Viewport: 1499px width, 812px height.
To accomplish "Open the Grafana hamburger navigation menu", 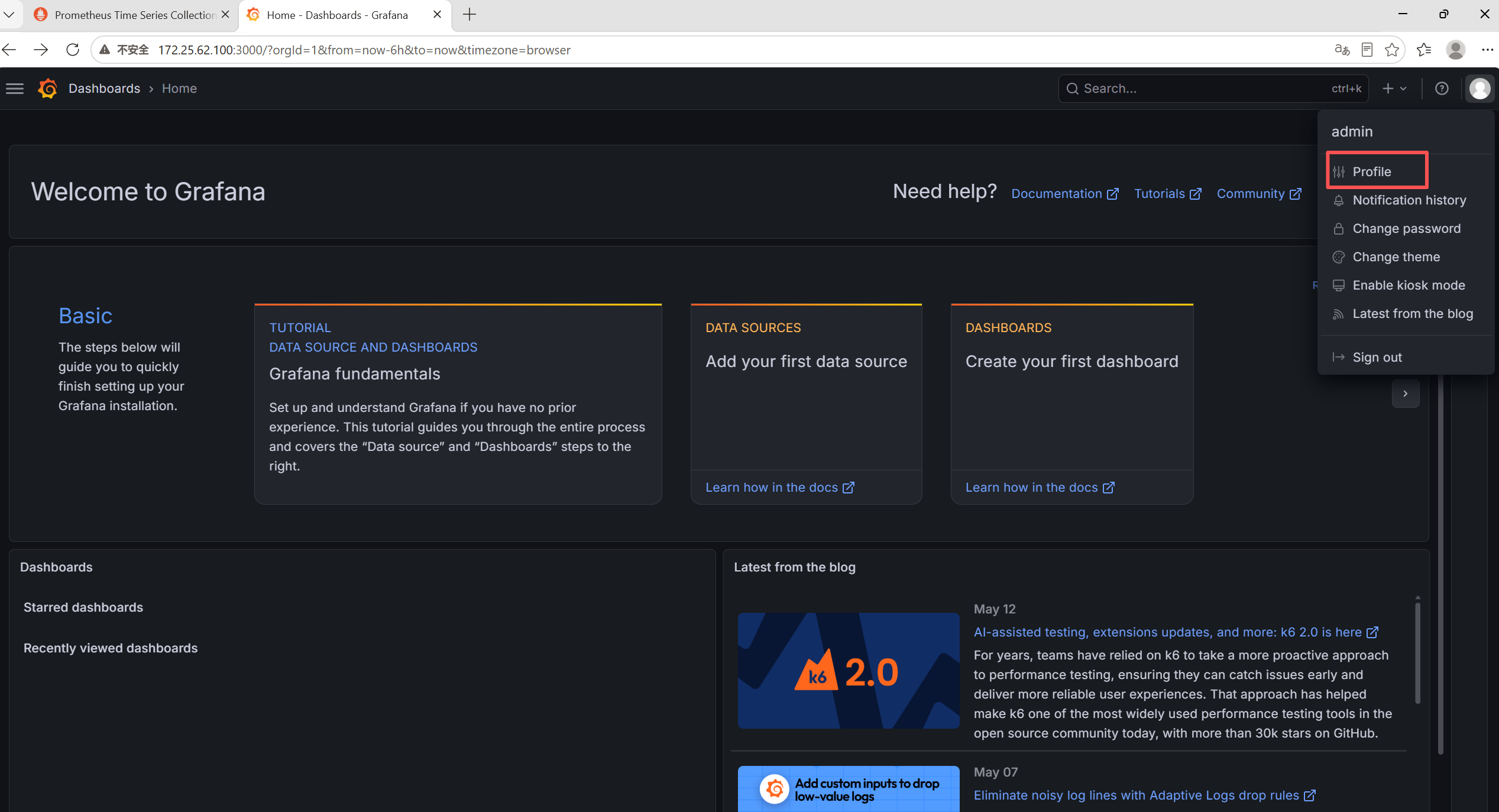I will tap(15, 89).
